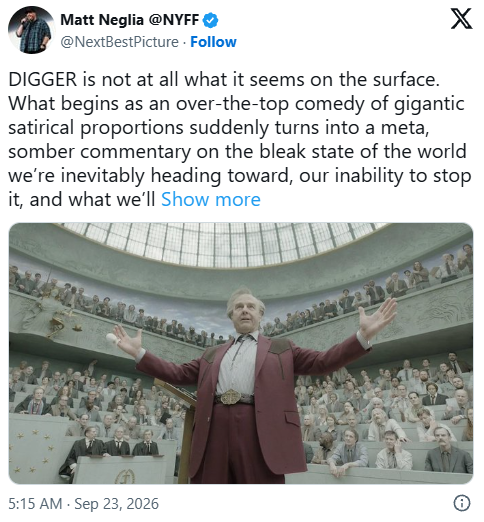Open the 5:15 AM time link
Image resolution: width=484 pixels, height=522 pixels.
[x=35, y=503]
